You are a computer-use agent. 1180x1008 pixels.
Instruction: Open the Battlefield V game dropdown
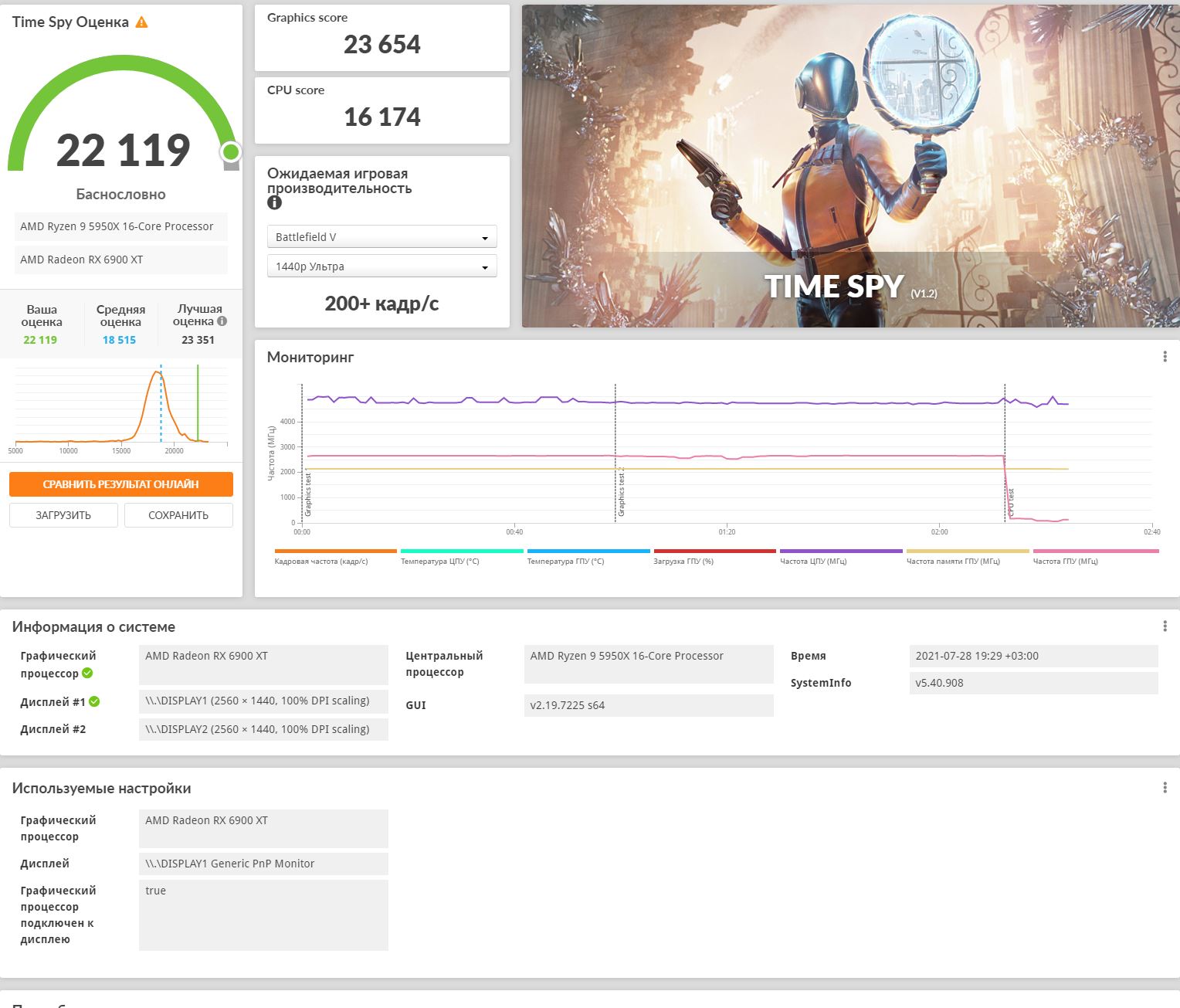click(381, 237)
